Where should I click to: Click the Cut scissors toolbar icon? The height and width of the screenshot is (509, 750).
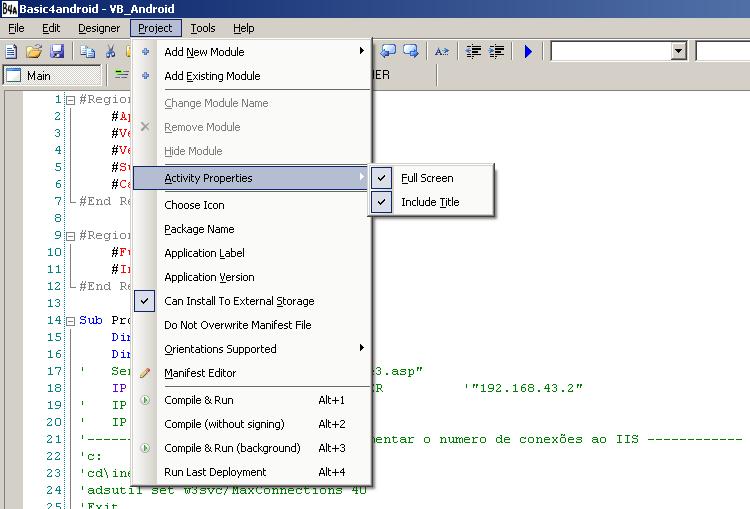coord(110,51)
